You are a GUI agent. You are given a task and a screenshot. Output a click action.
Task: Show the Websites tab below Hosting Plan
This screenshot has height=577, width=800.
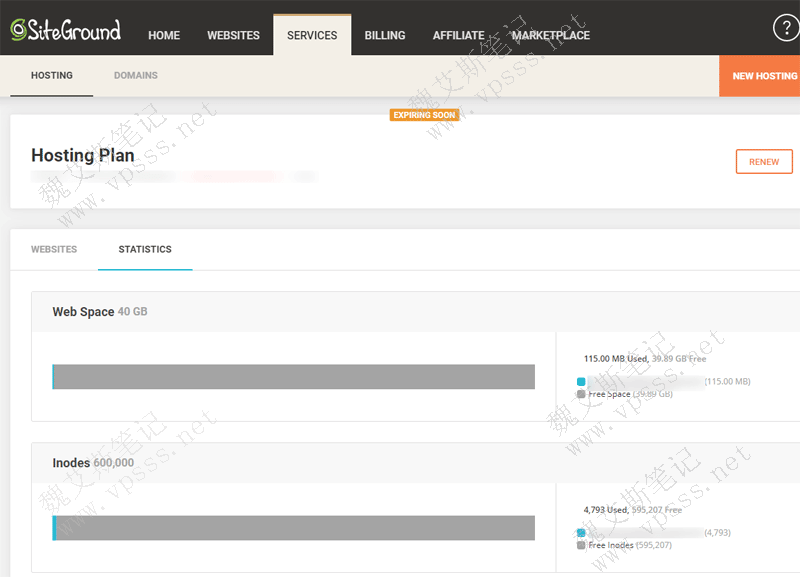(54, 249)
